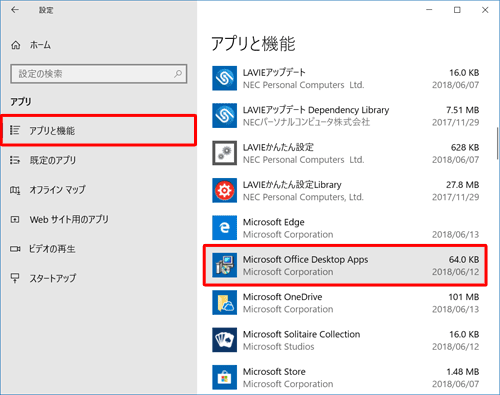Click the video icon beside ビデオの再生
The height and width of the screenshot is (395, 500).
15,249
